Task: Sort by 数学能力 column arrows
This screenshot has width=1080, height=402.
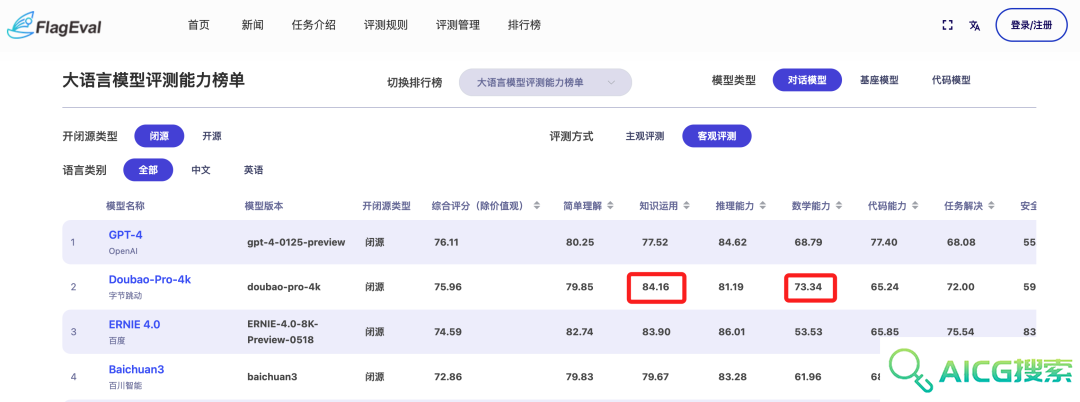Action: point(840,206)
